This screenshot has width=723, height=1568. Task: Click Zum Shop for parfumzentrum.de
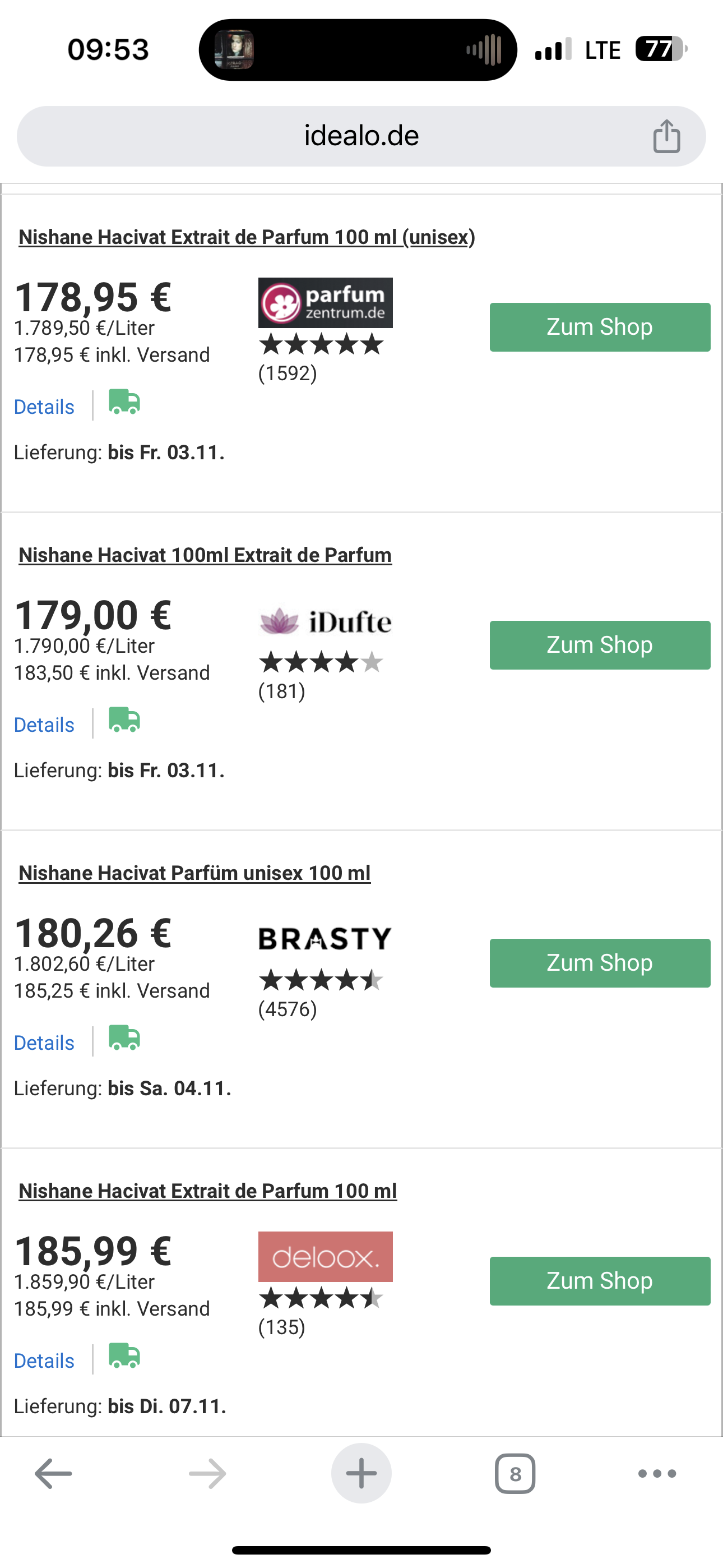600,328
